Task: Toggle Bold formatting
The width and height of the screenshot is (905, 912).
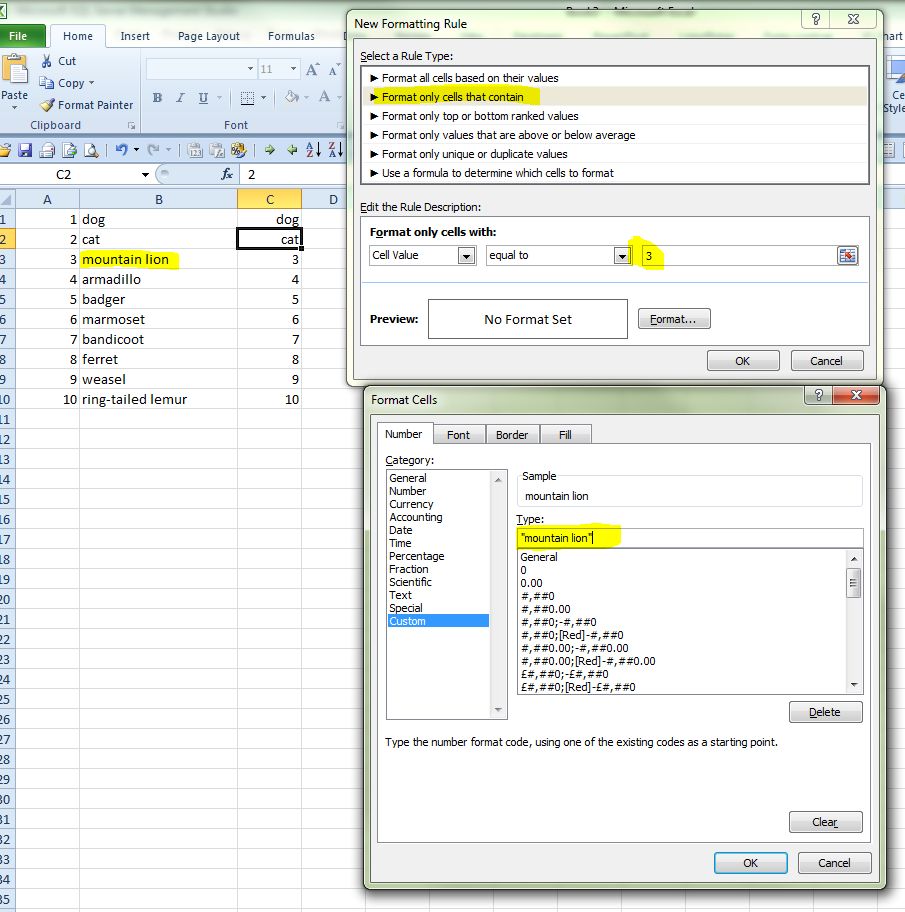Action: pyautogui.click(x=157, y=98)
